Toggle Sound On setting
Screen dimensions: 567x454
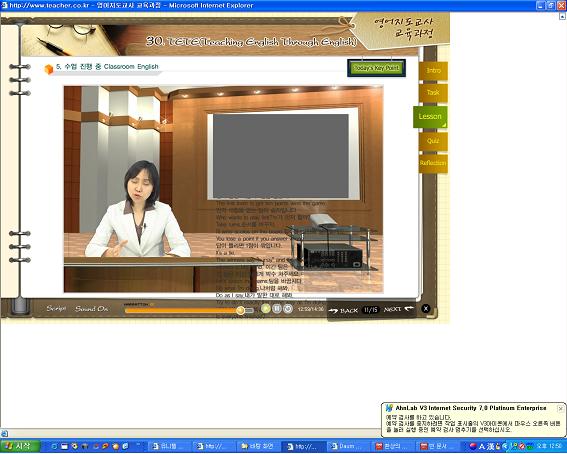pyautogui.click(x=91, y=309)
